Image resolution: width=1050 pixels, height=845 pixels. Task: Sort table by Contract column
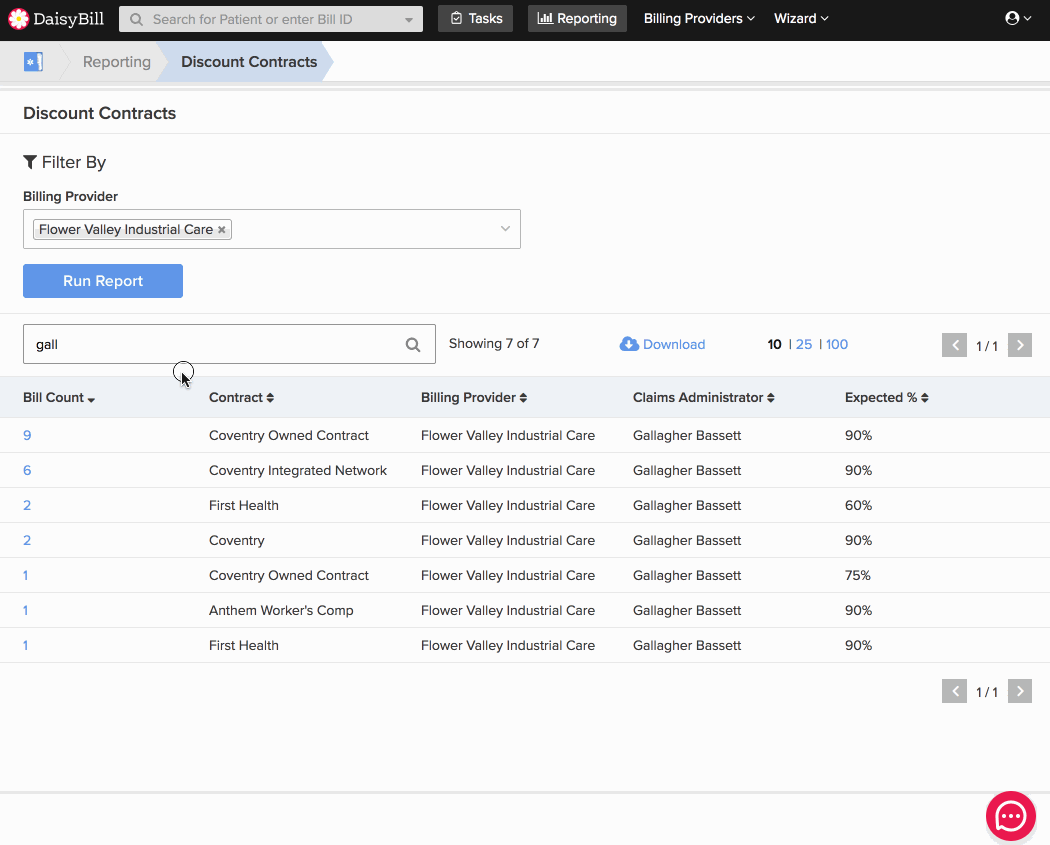(x=241, y=398)
